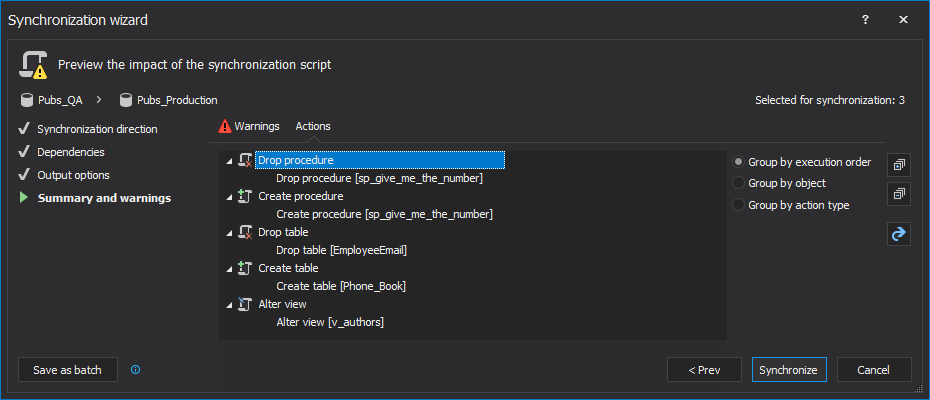Click the Save as batch button

67,370
